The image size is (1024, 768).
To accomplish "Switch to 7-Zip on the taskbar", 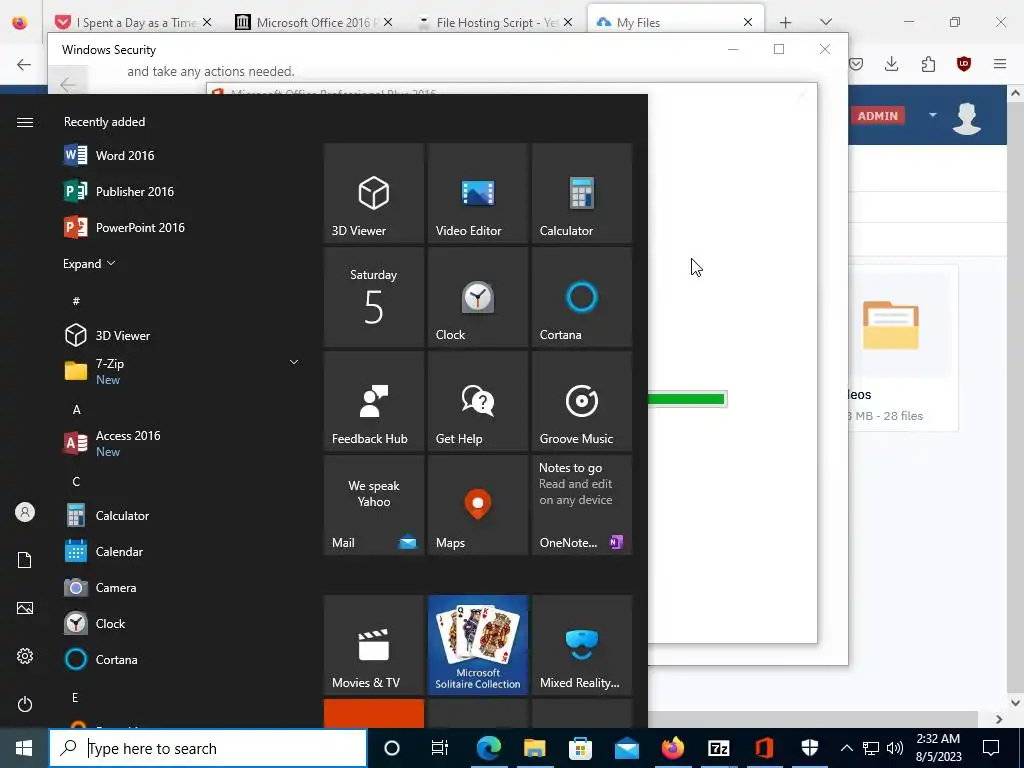I will [x=718, y=748].
